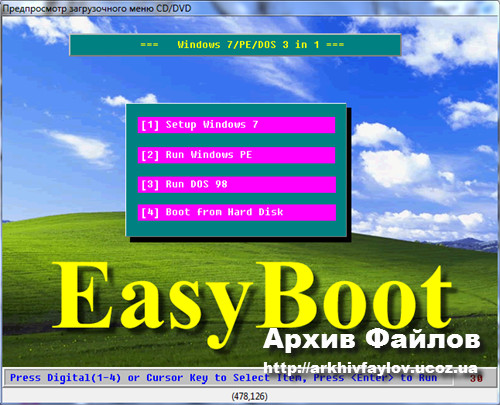Viewport: 500px width, 405px height.
Task: Click the left === marks in banner
Action: tap(149, 45)
